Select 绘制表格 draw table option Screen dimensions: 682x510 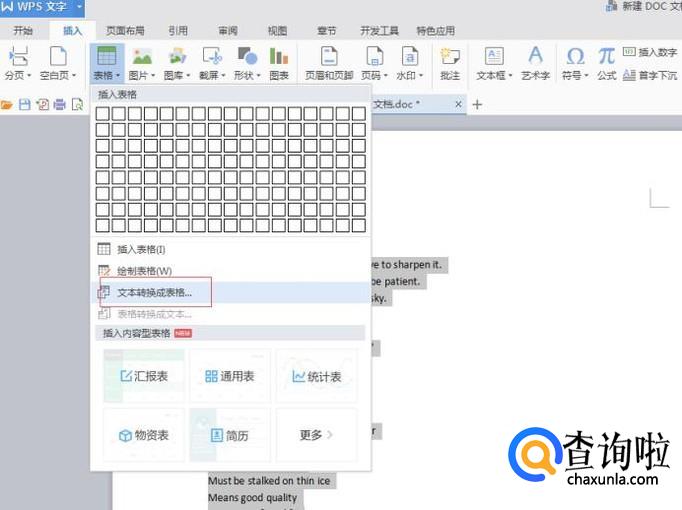tap(144, 271)
